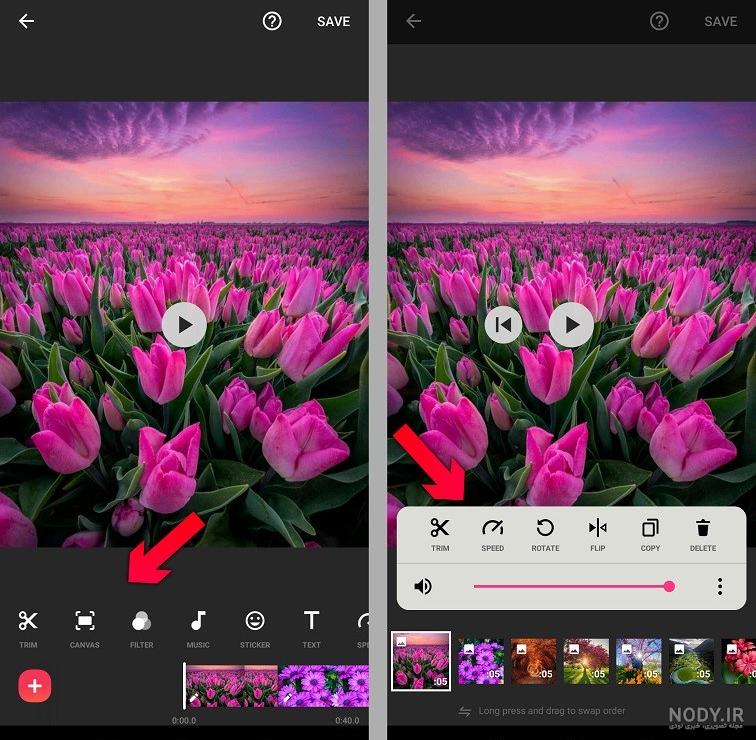Select the green valley road thumbnail
Viewport: 756px width, 740px height.
[x=691, y=661]
